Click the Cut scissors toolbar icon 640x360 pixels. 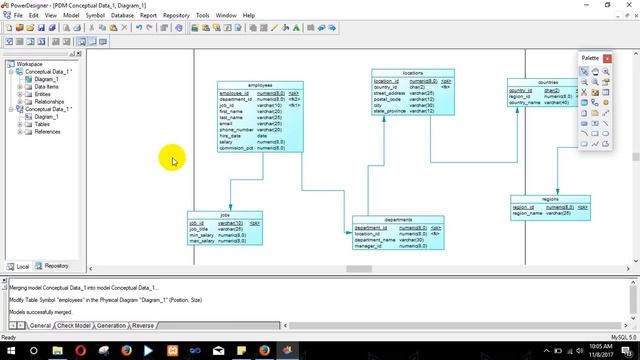pyautogui.click(x=91, y=28)
